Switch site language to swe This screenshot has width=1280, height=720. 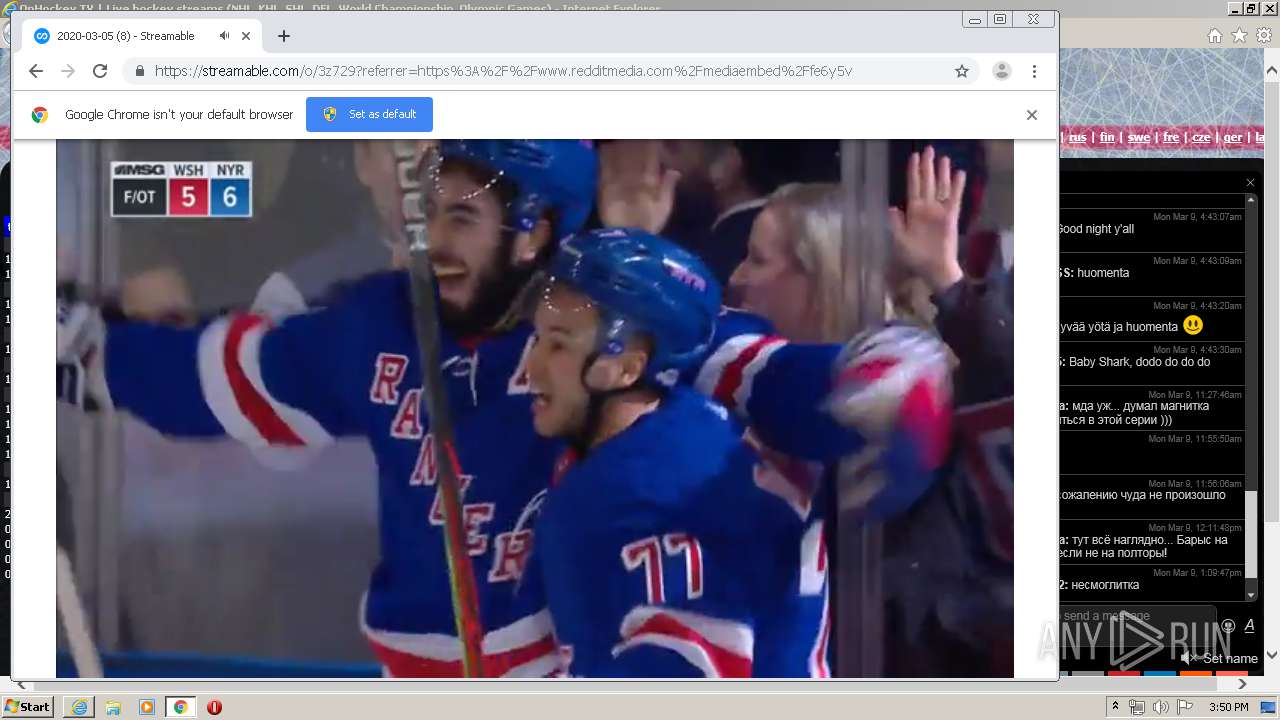click(x=1139, y=137)
